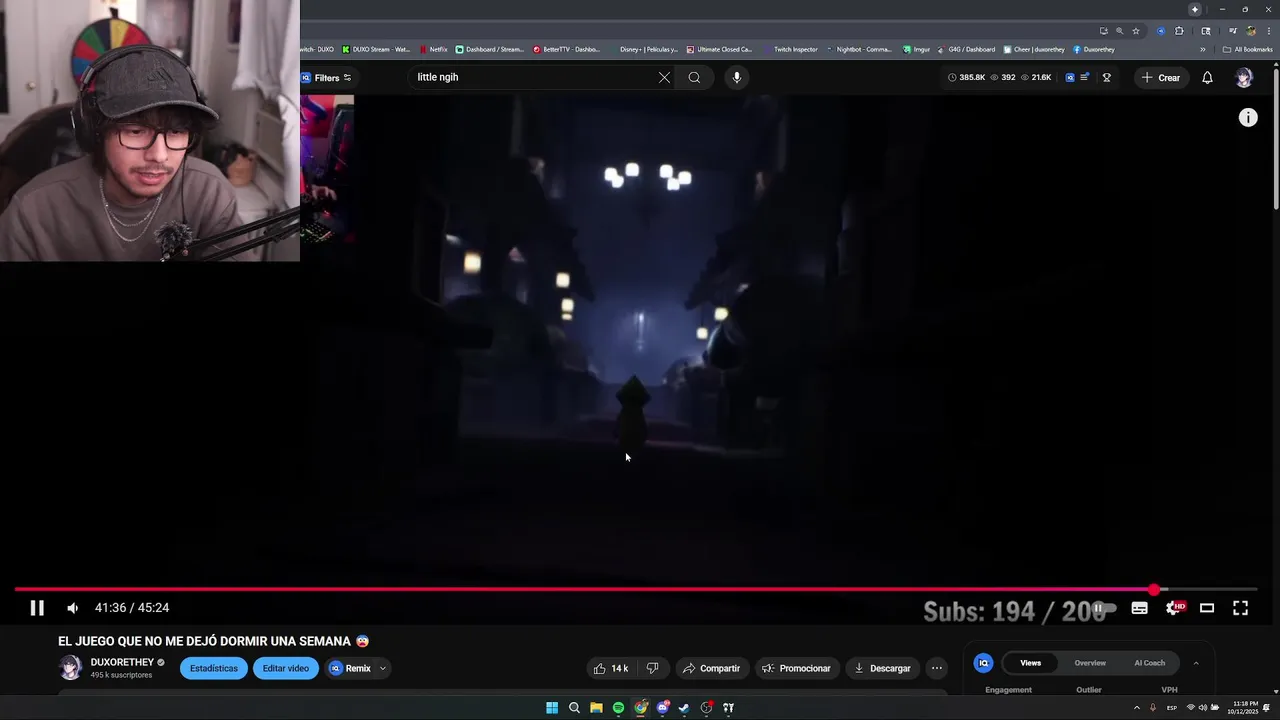Viewport: 1280px width, 720px height.
Task: Click the Remix button
Action: (x=350, y=668)
